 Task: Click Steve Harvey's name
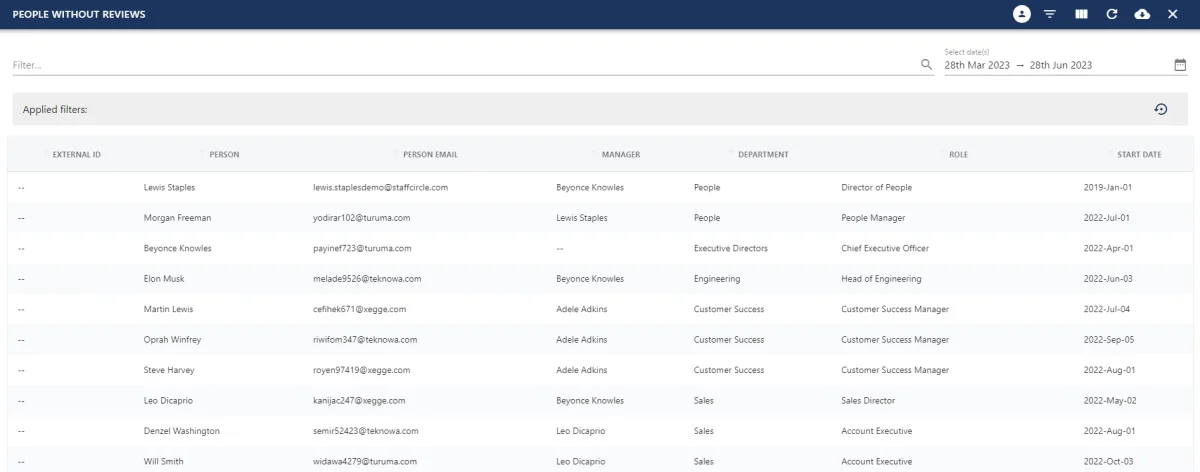coord(169,370)
